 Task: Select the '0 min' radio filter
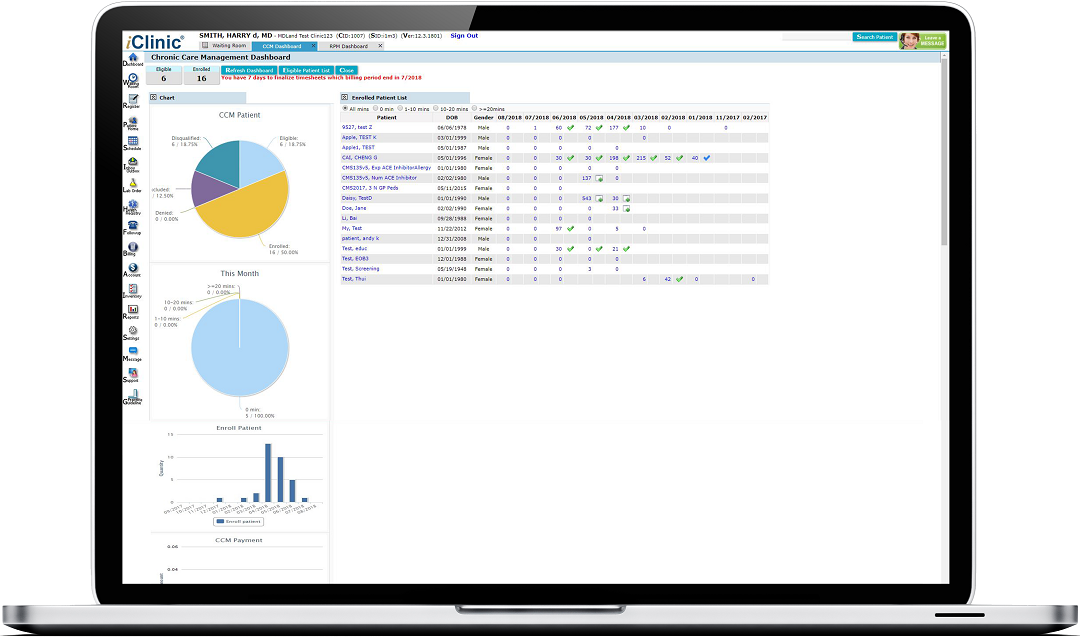[374, 108]
